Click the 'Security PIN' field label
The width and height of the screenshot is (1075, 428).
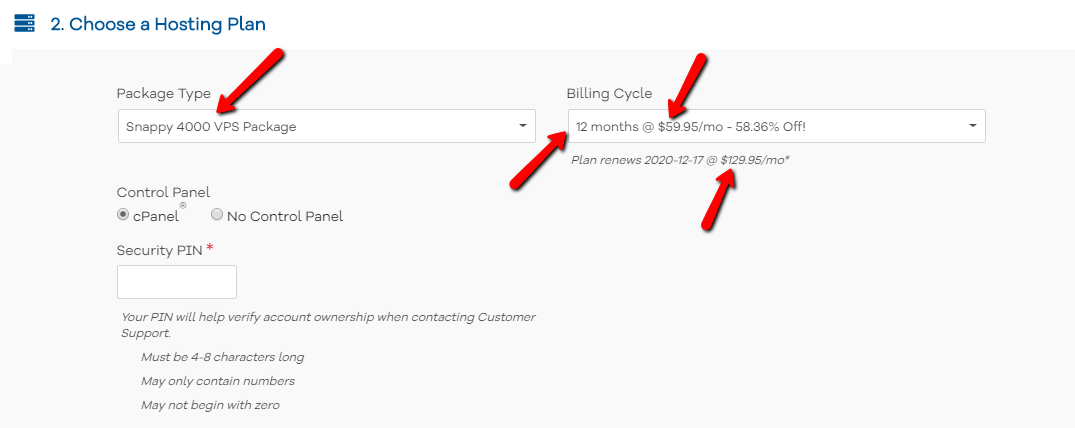pos(160,250)
